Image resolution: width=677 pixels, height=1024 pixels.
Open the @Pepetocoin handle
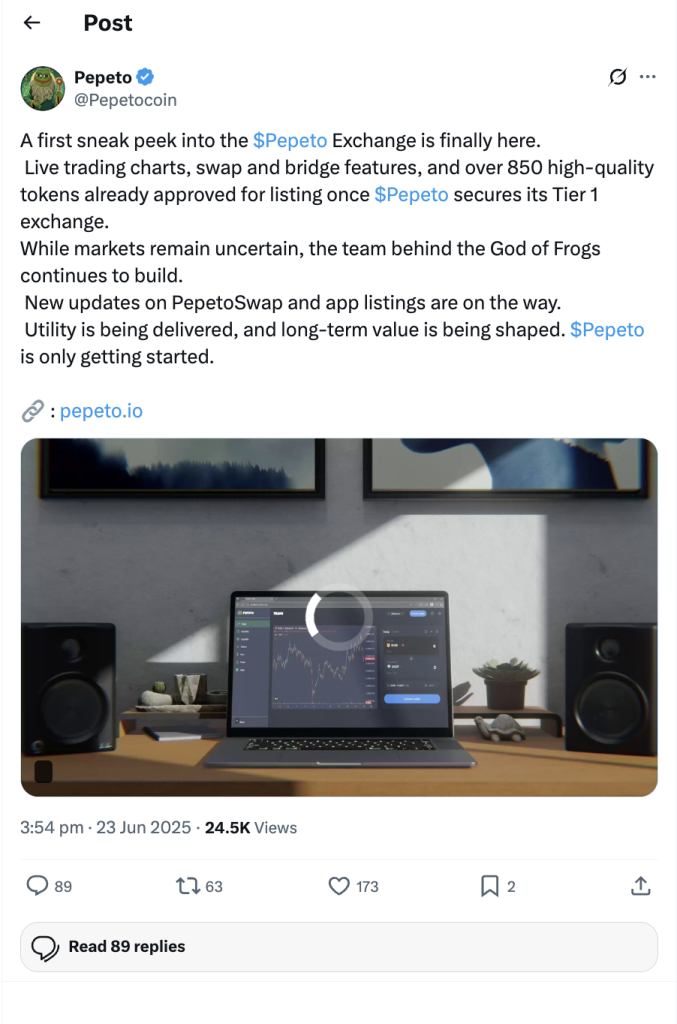click(x=125, y=100)
